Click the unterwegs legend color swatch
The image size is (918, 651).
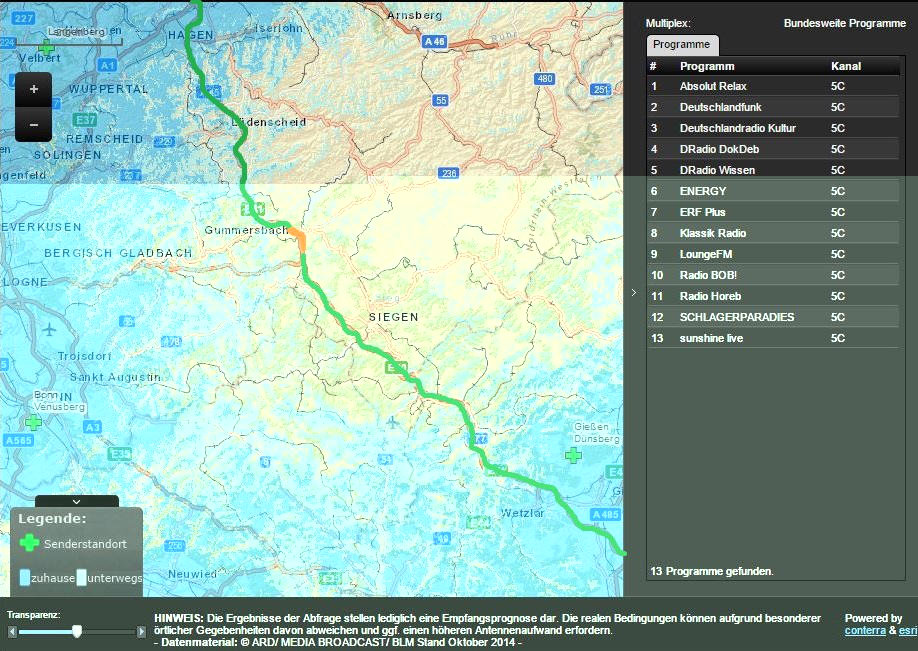(x=82, y=577)
